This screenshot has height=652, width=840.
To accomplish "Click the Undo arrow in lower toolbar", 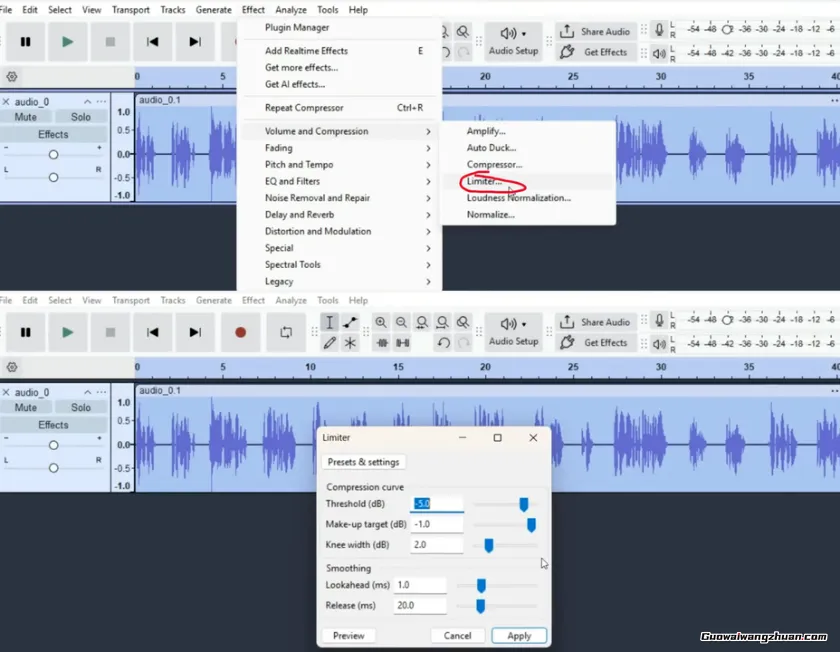I will tap(443, 342).
